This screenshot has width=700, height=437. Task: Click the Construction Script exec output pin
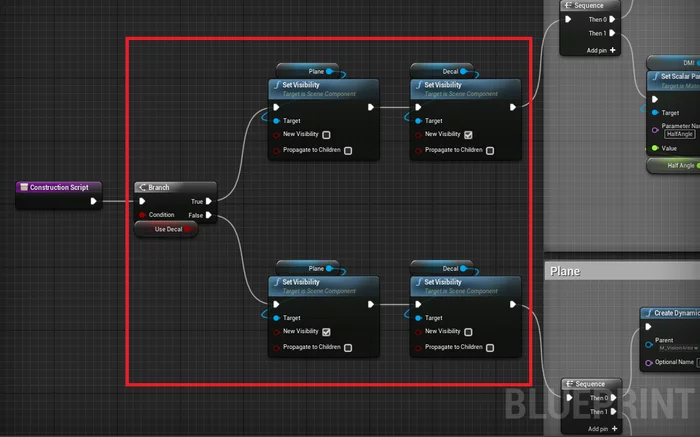(x=93, y=201)
